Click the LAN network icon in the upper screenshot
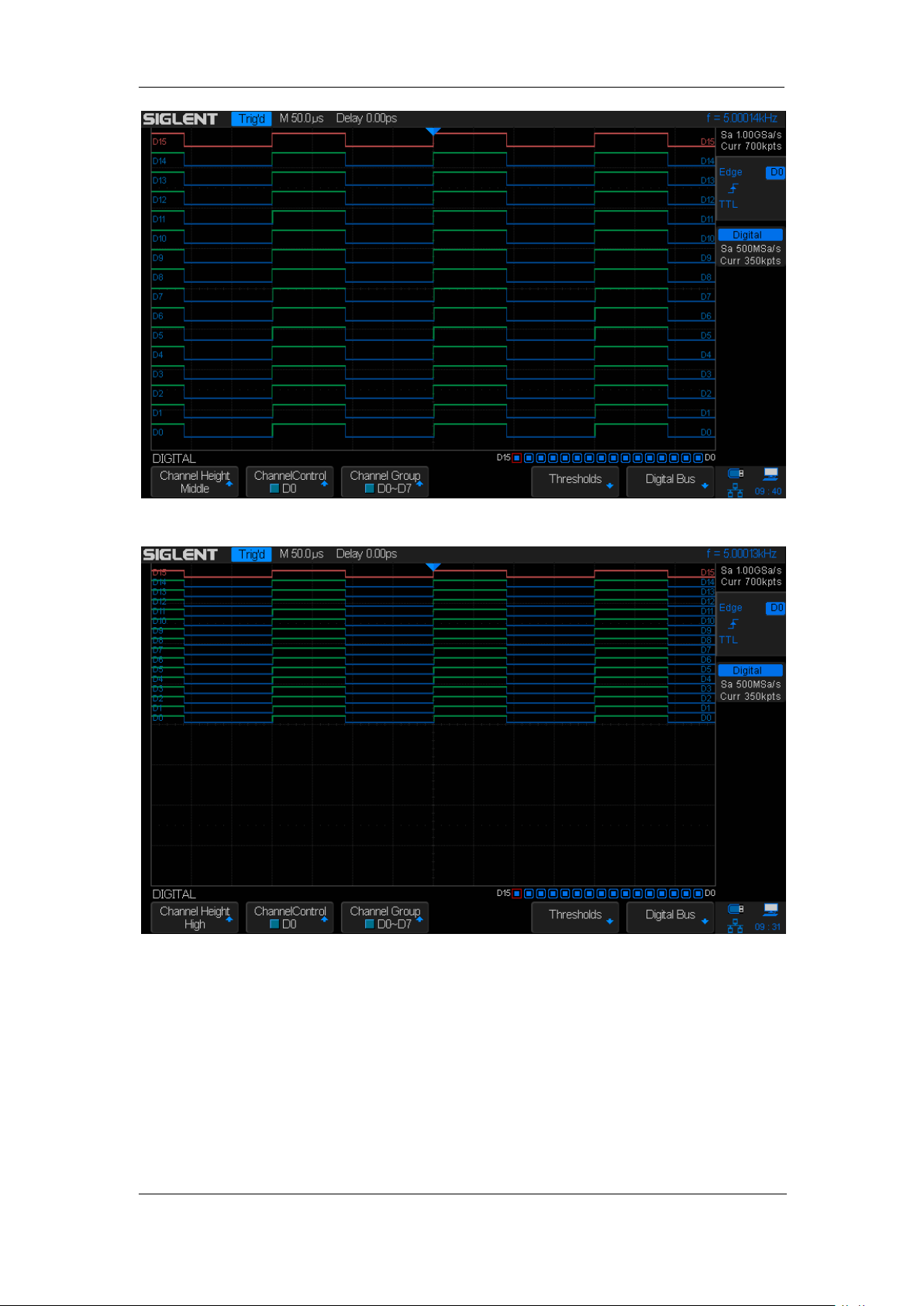The image size is (924, 1306). pyautogui.click(x=735, y=491)
